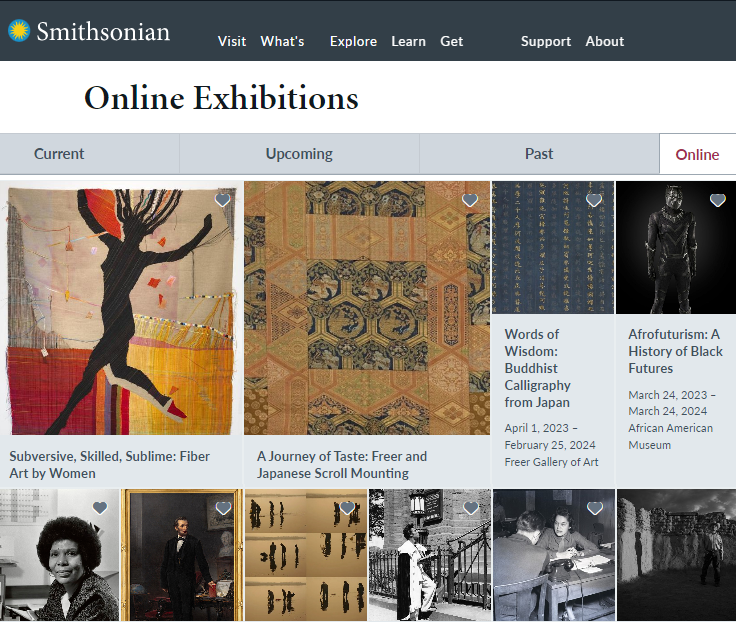Image resolution: width=736 pixels, height=622 pixels.
Task: Switch to the Past exhibitions tab
Action: (x=539, y=154)
